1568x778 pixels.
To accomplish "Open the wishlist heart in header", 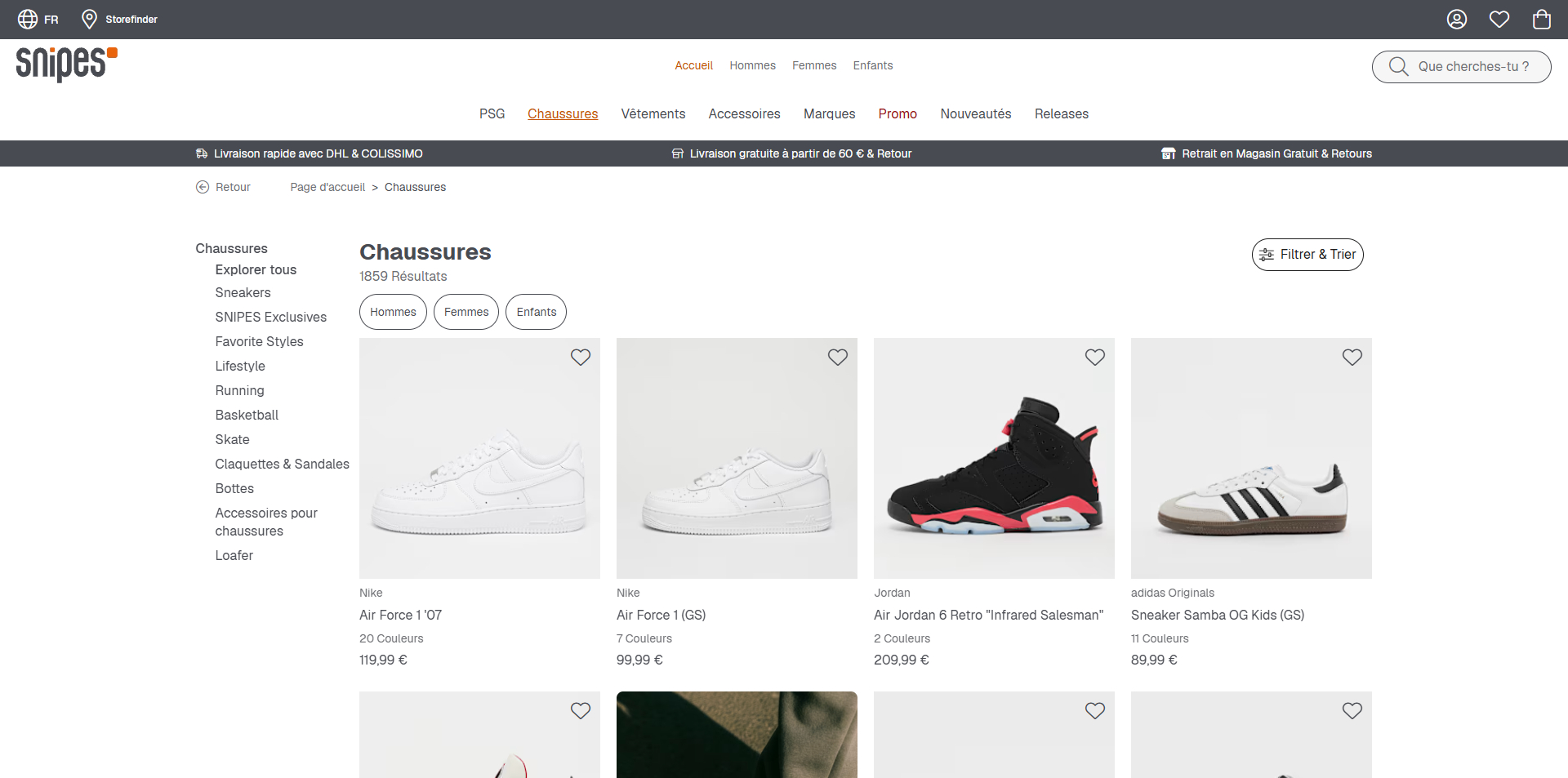I will [1499, 19].
